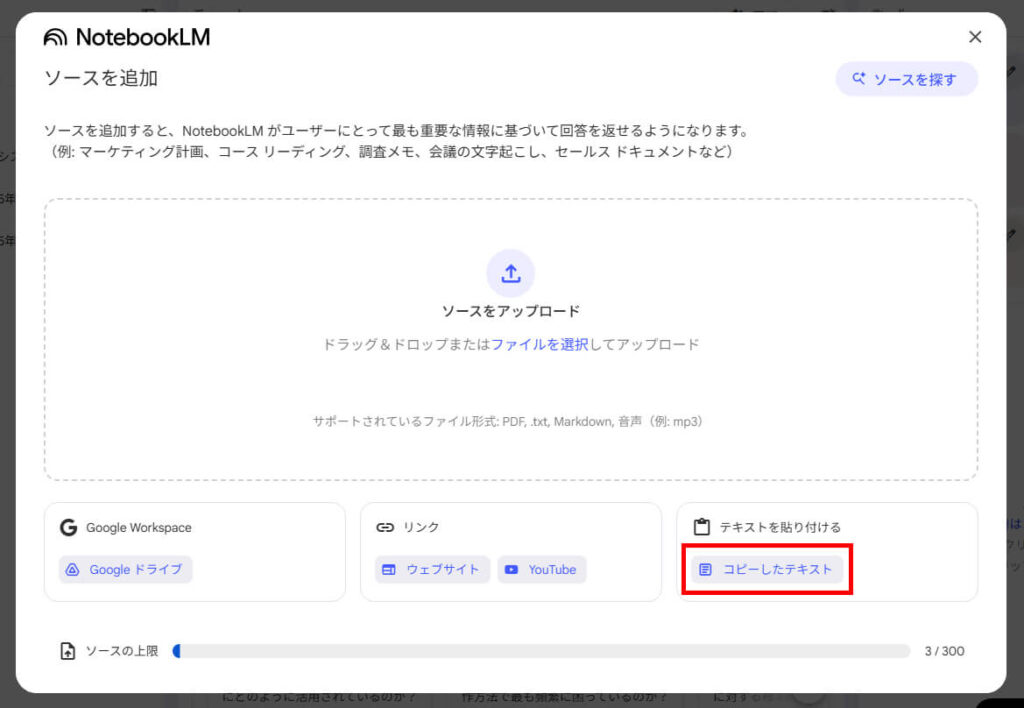Click the NotebookLM logo icon

point(55,37)
